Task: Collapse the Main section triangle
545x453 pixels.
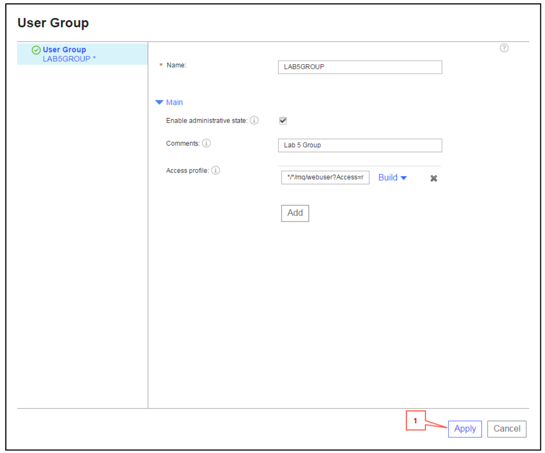Action: click(x=159, y=102)
